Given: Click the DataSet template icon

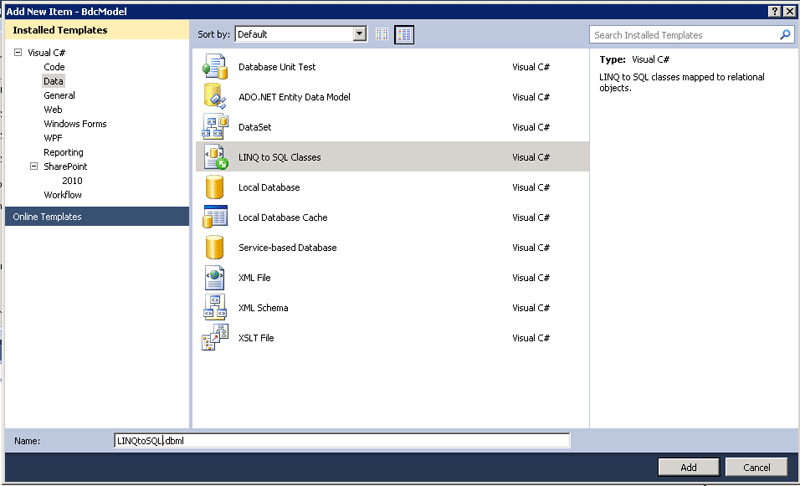Looking at the screenshot, I should point(215,127).
